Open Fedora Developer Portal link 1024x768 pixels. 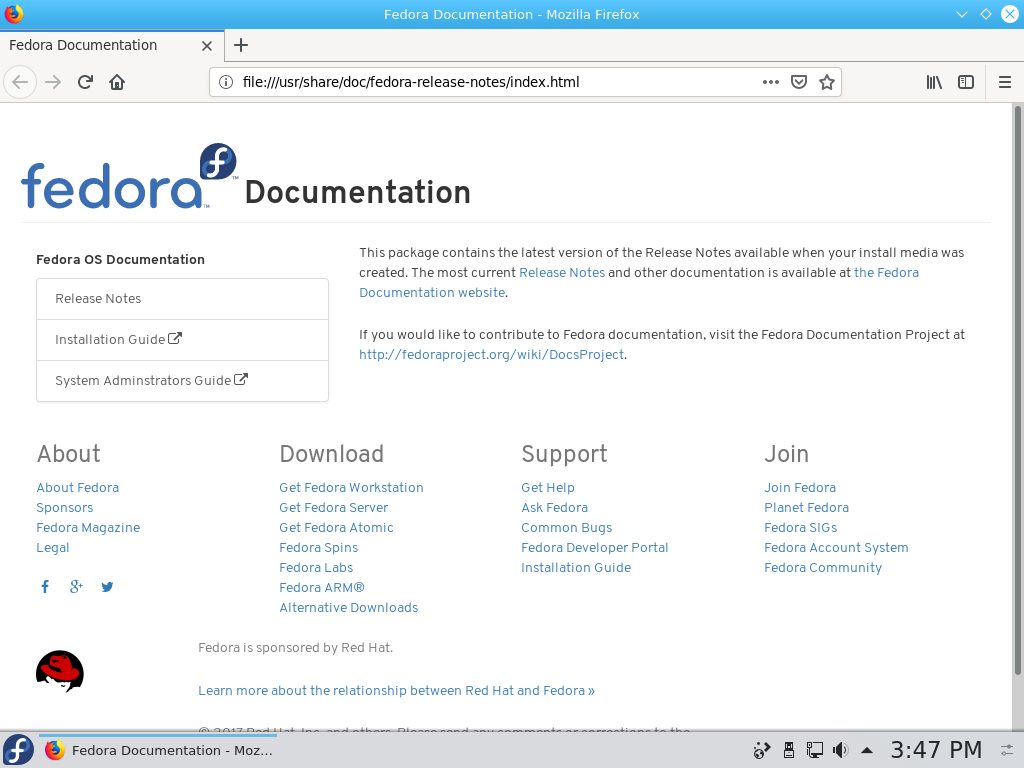point(595,548)
